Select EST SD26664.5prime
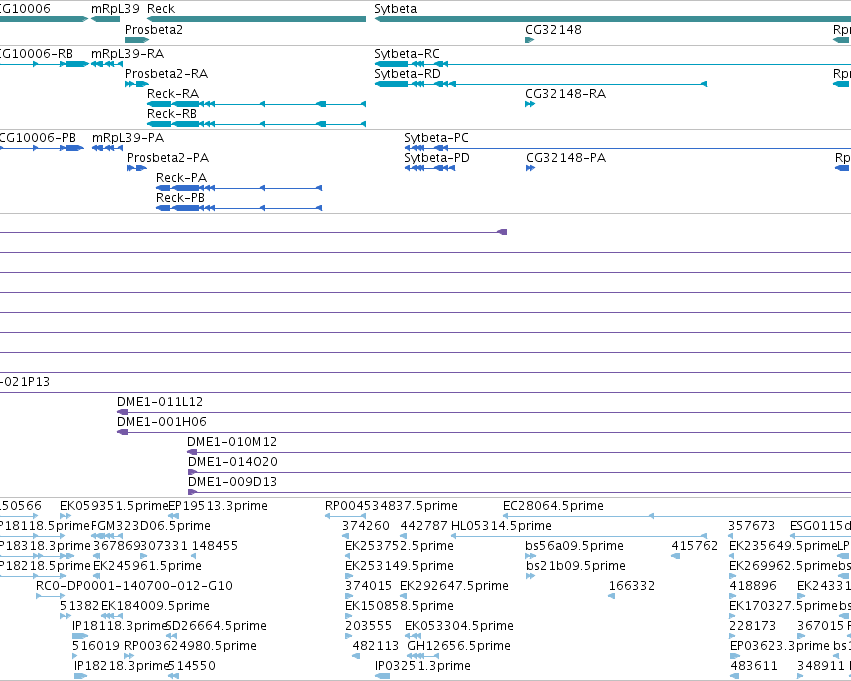This screenshot has height=681, width=851. pyautogui.click(x=216, y=626)
